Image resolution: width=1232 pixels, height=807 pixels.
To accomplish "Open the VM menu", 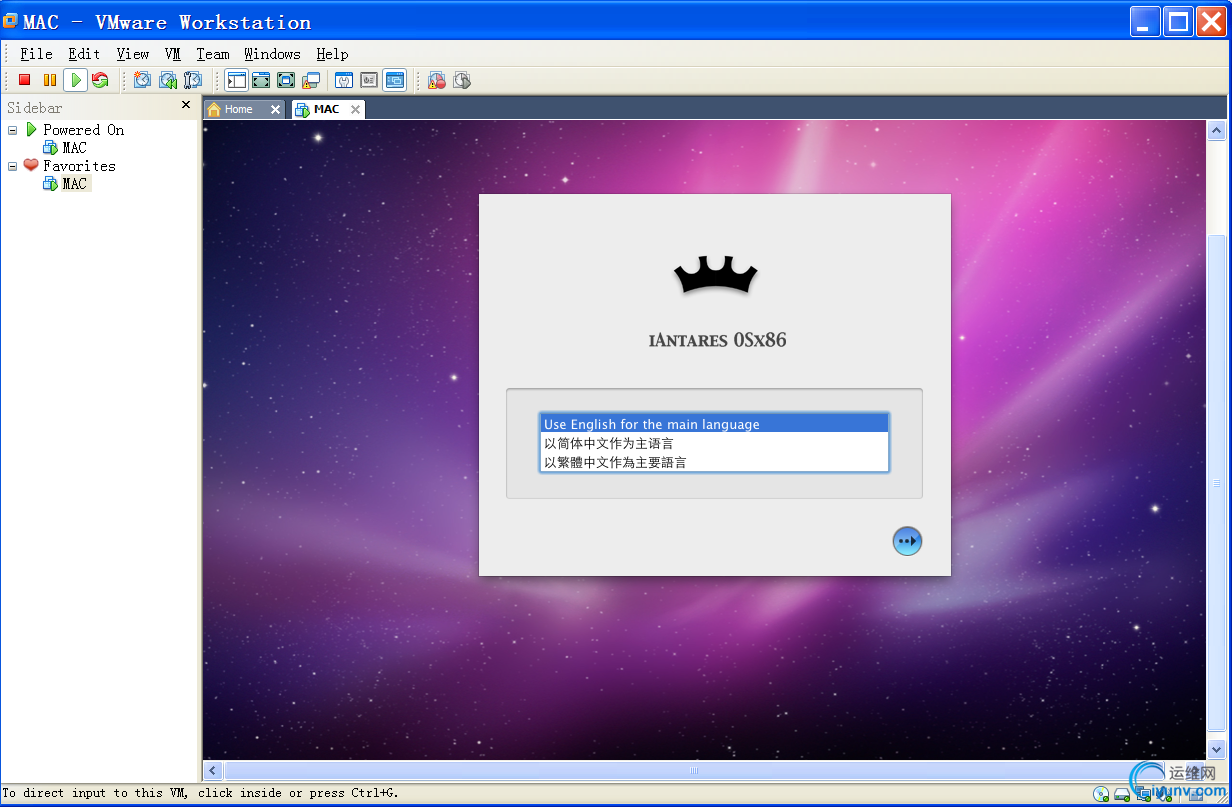I will pos(173,54).
